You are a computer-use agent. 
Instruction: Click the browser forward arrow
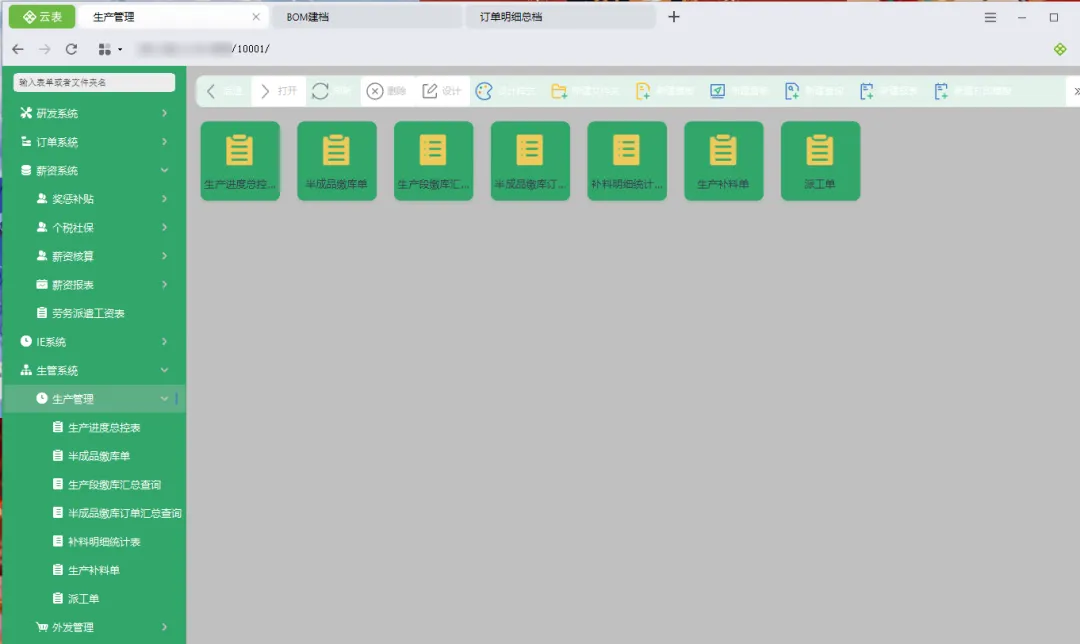coord(45,49)
